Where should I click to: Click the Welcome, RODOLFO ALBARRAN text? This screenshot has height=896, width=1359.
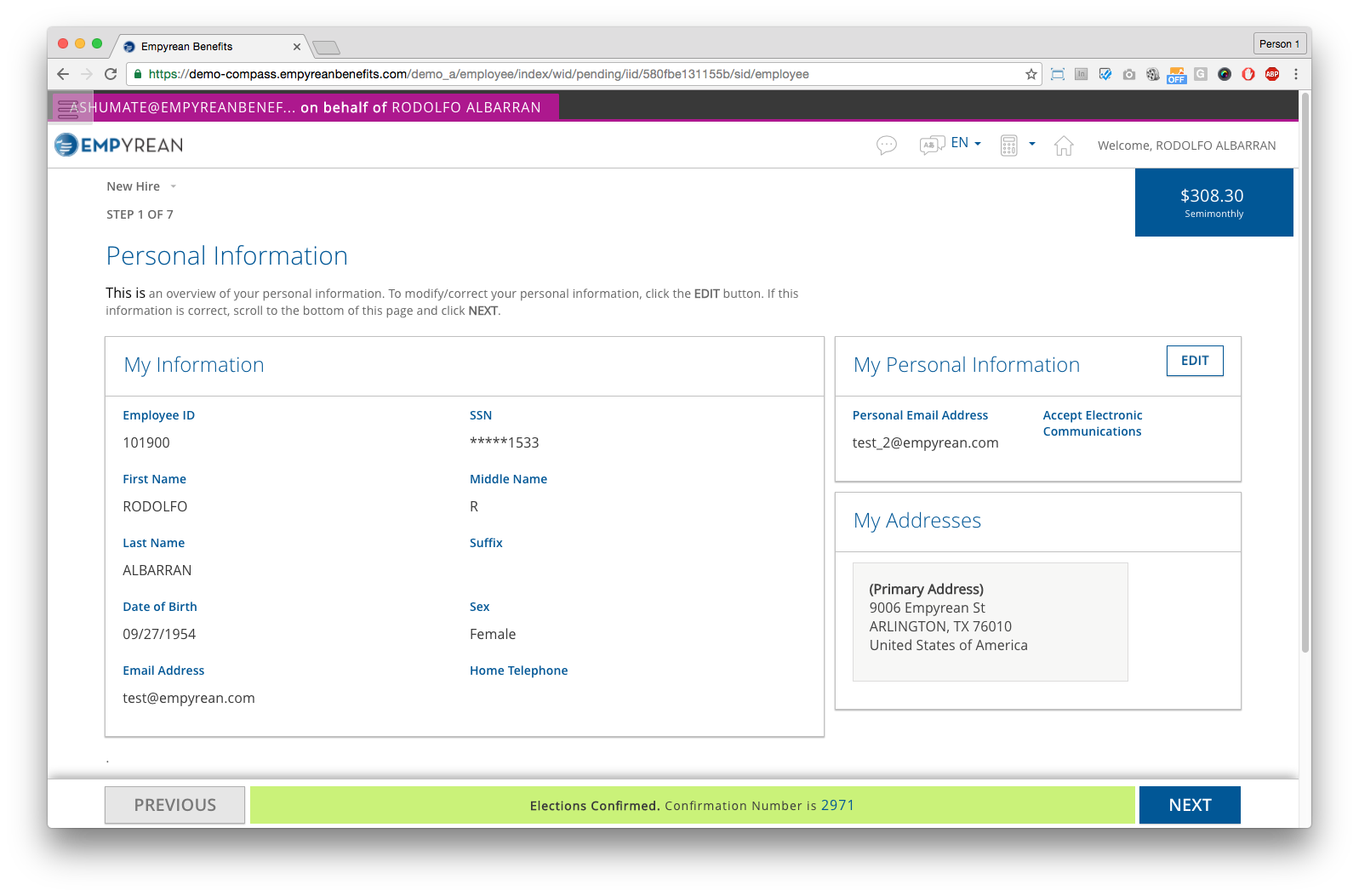point(1186,146)
